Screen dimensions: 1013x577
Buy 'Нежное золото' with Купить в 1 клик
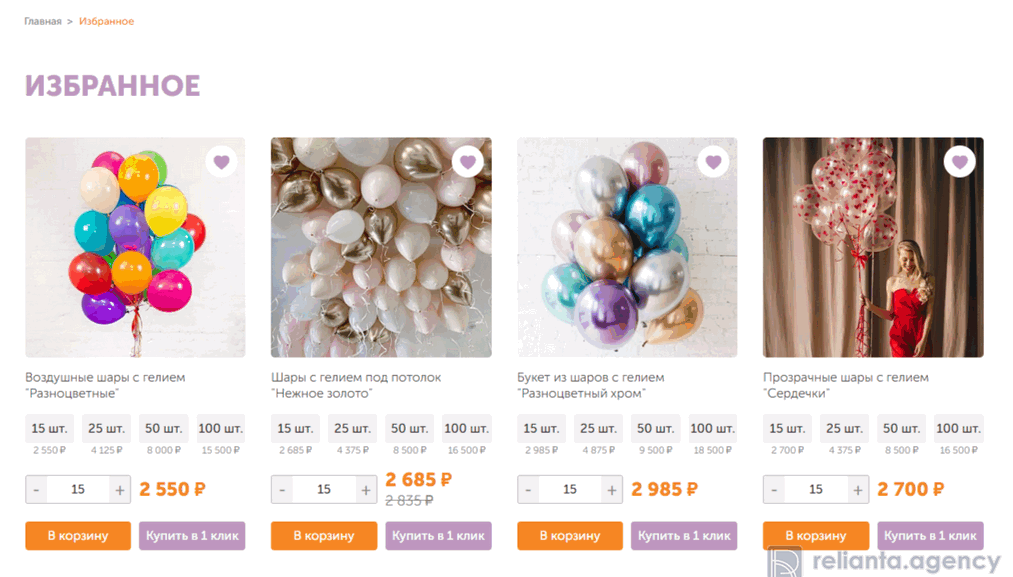point(438,536)
